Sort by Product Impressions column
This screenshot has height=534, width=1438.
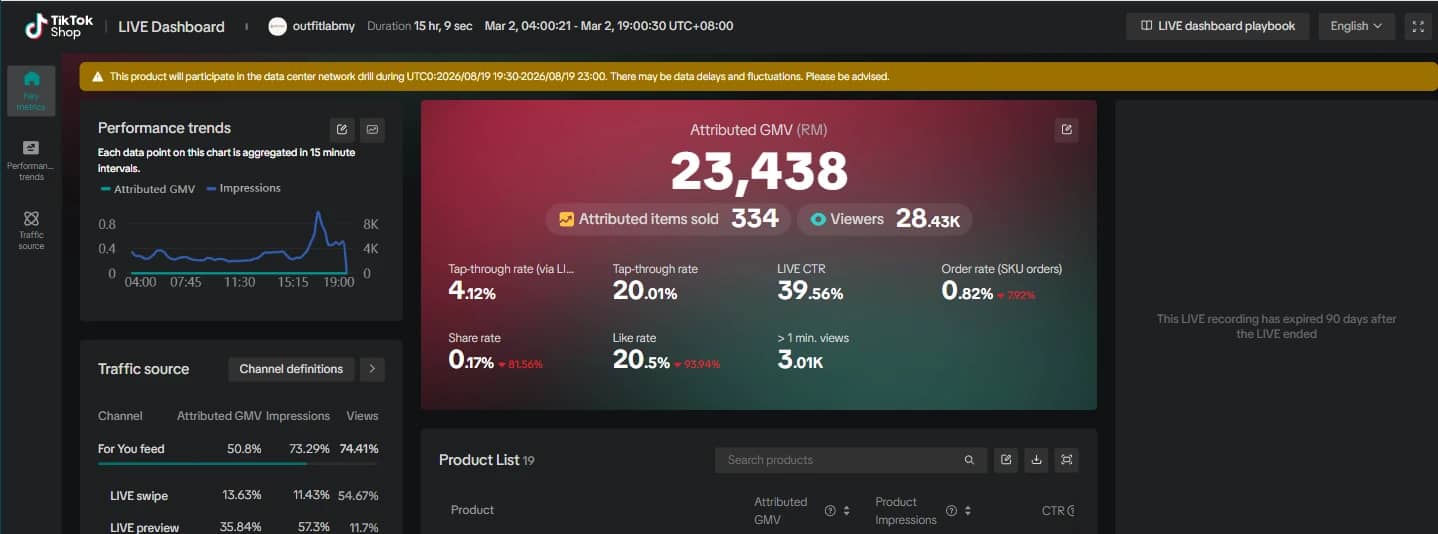(969, 511)
